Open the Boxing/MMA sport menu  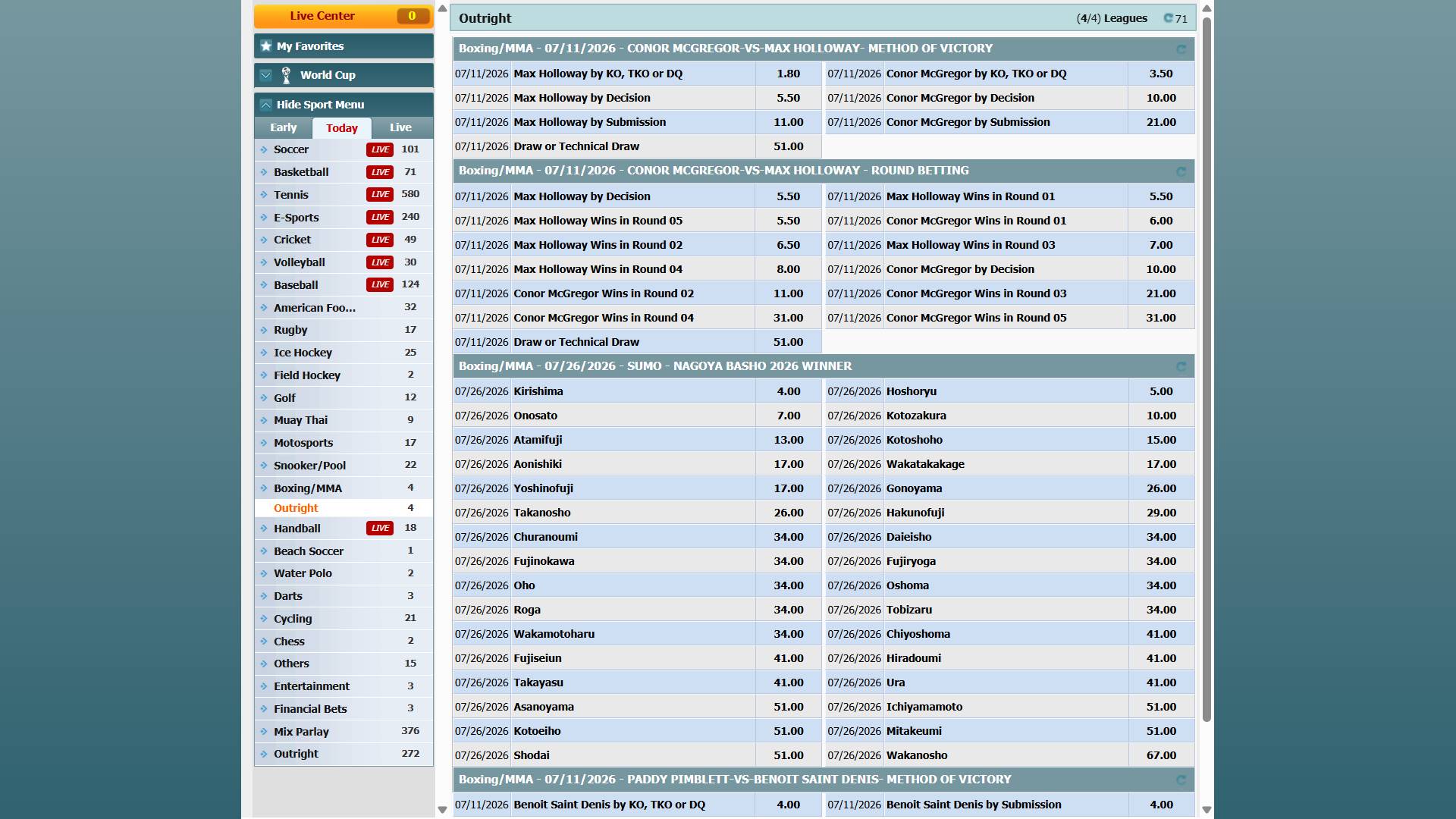point(344,488)
